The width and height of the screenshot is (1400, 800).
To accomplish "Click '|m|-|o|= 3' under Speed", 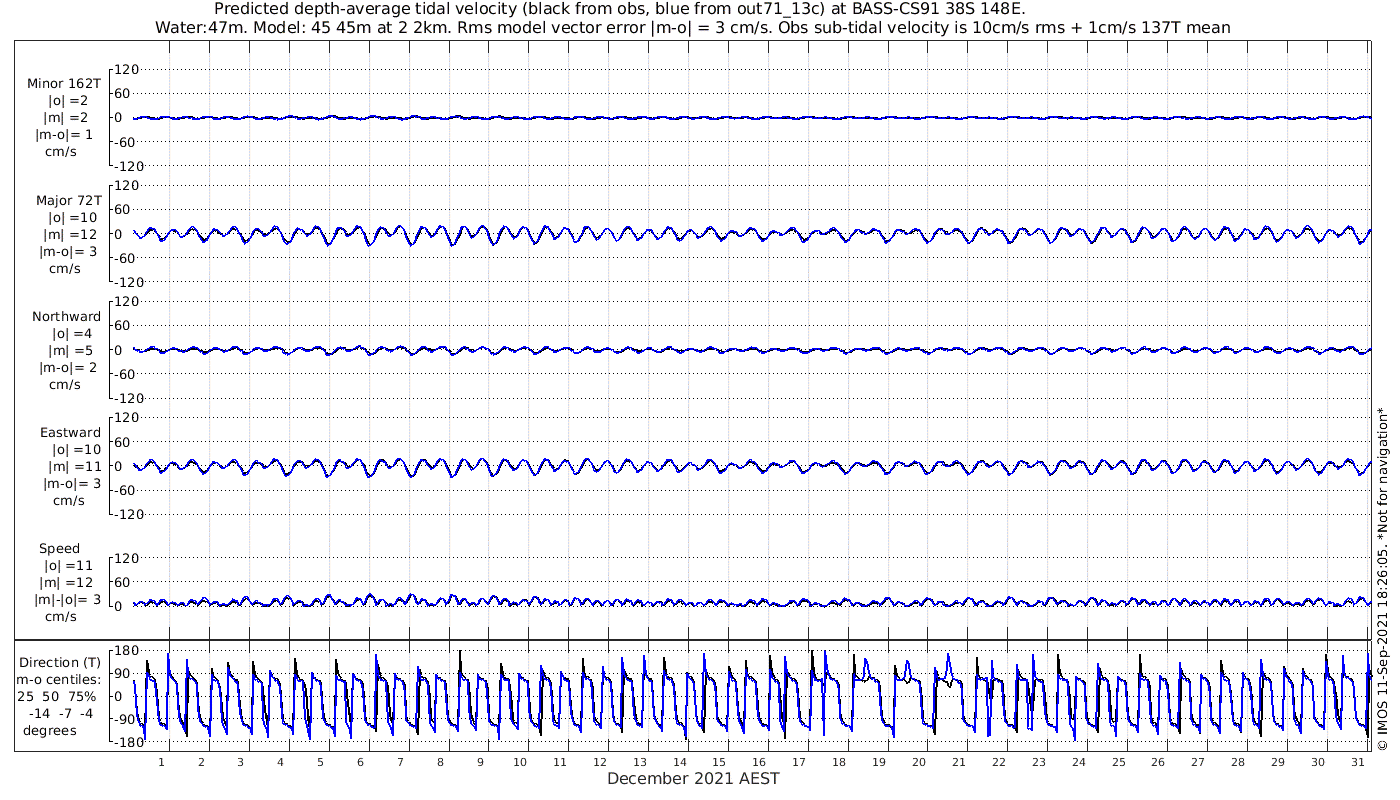I will click(x=68, y=599).
